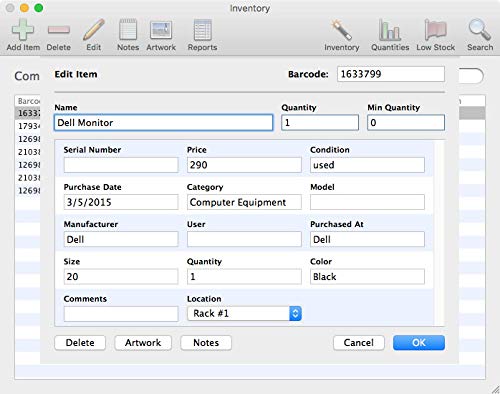Viewport: 500px width, 394px height.
Task: Click the Manufacturer field showing Dell
Action: pos(121,239)
